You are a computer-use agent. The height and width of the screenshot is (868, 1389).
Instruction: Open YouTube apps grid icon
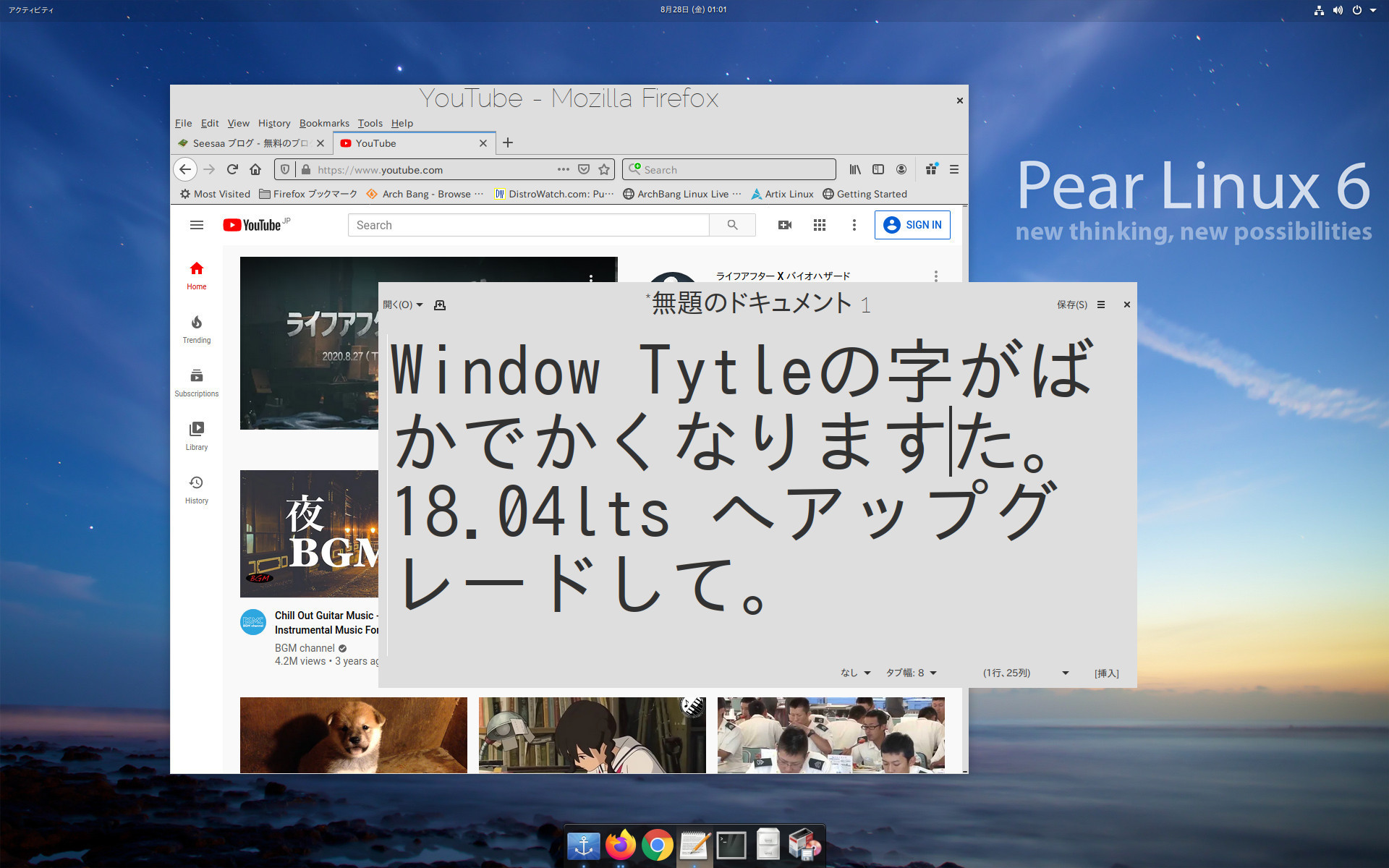(820, 225)
